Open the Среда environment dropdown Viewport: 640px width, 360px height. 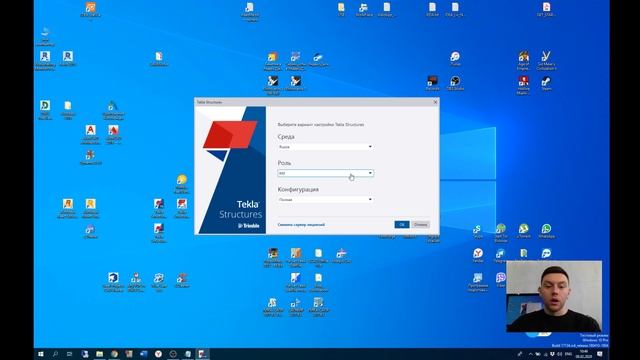click(x=325, y=147)
